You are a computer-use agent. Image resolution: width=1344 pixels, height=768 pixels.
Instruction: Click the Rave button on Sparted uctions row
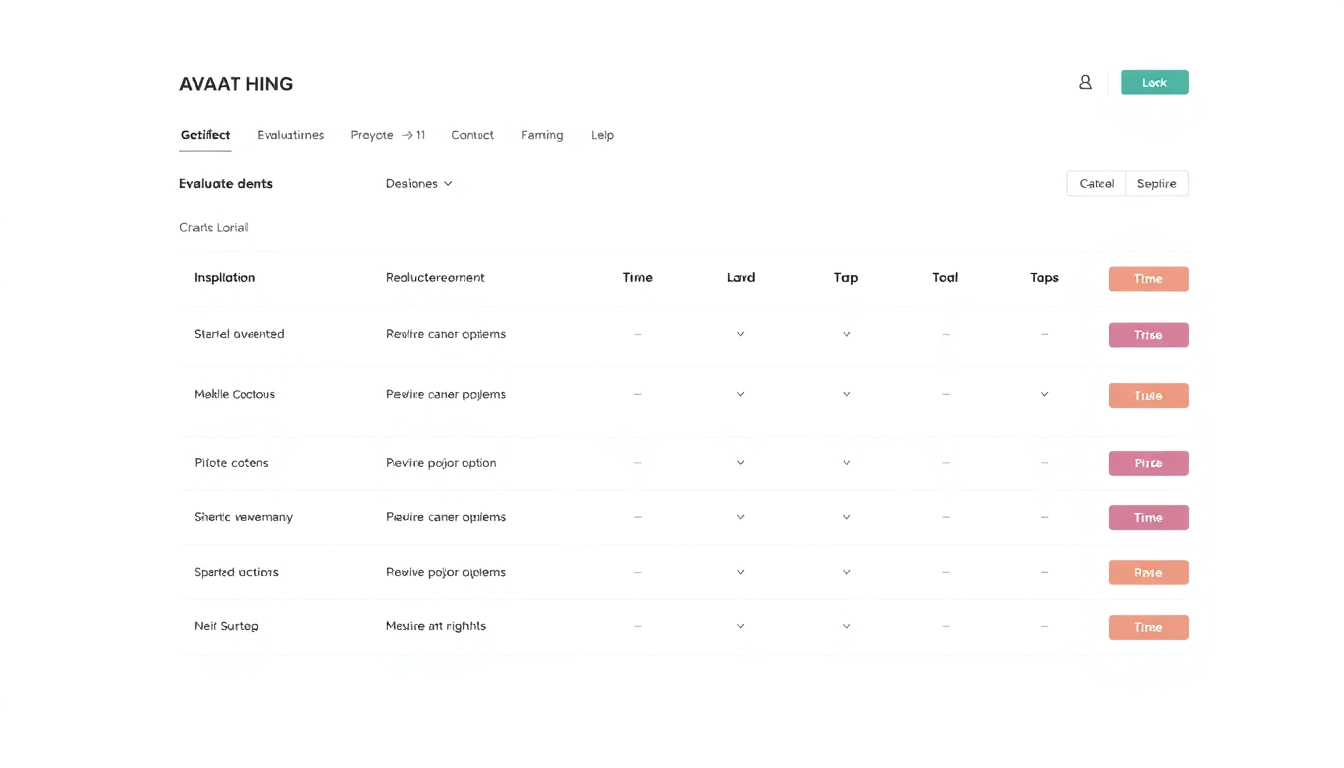tap(1148, 572)
